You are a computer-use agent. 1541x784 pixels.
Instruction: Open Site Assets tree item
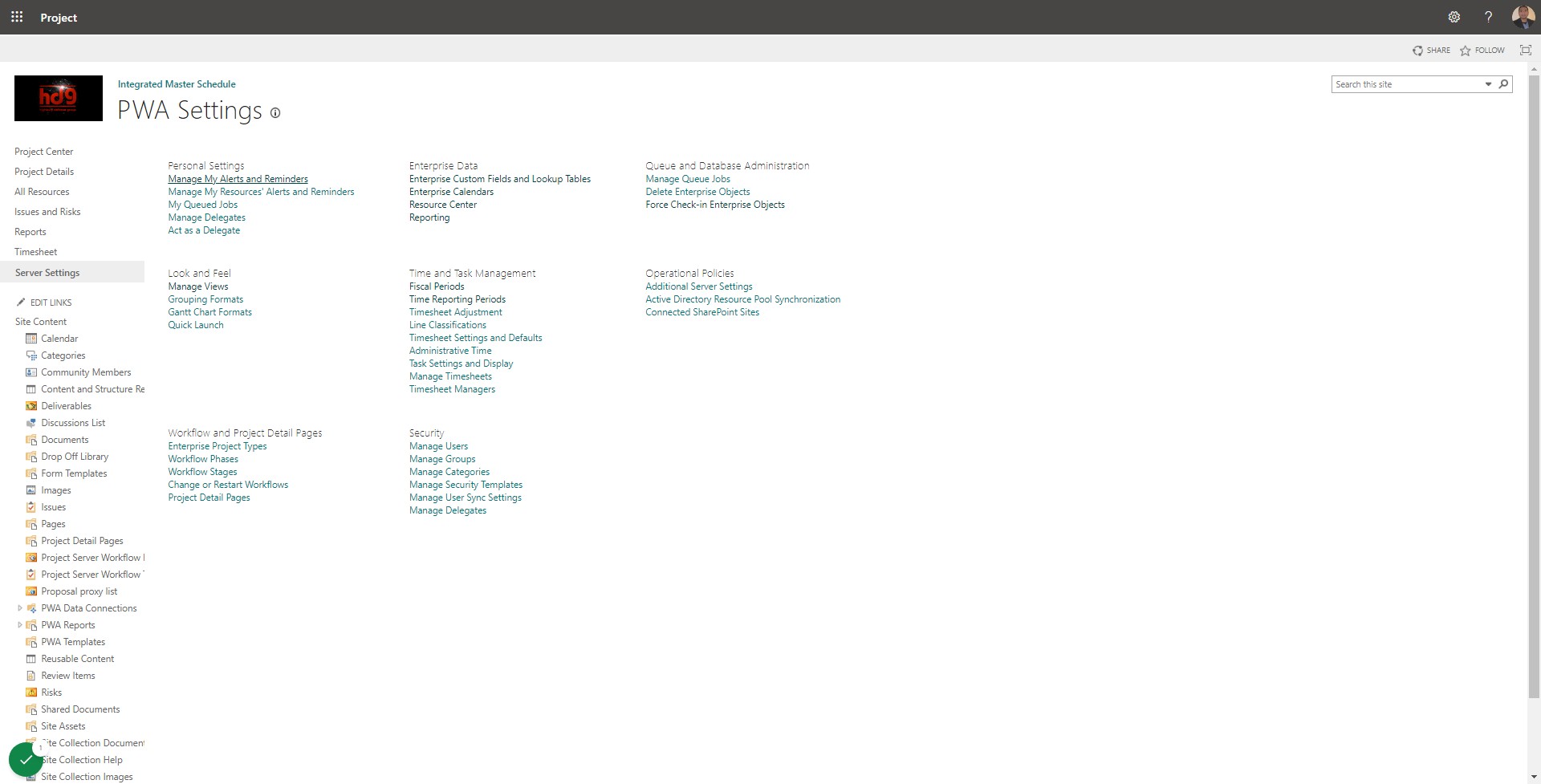pos(63,726)
